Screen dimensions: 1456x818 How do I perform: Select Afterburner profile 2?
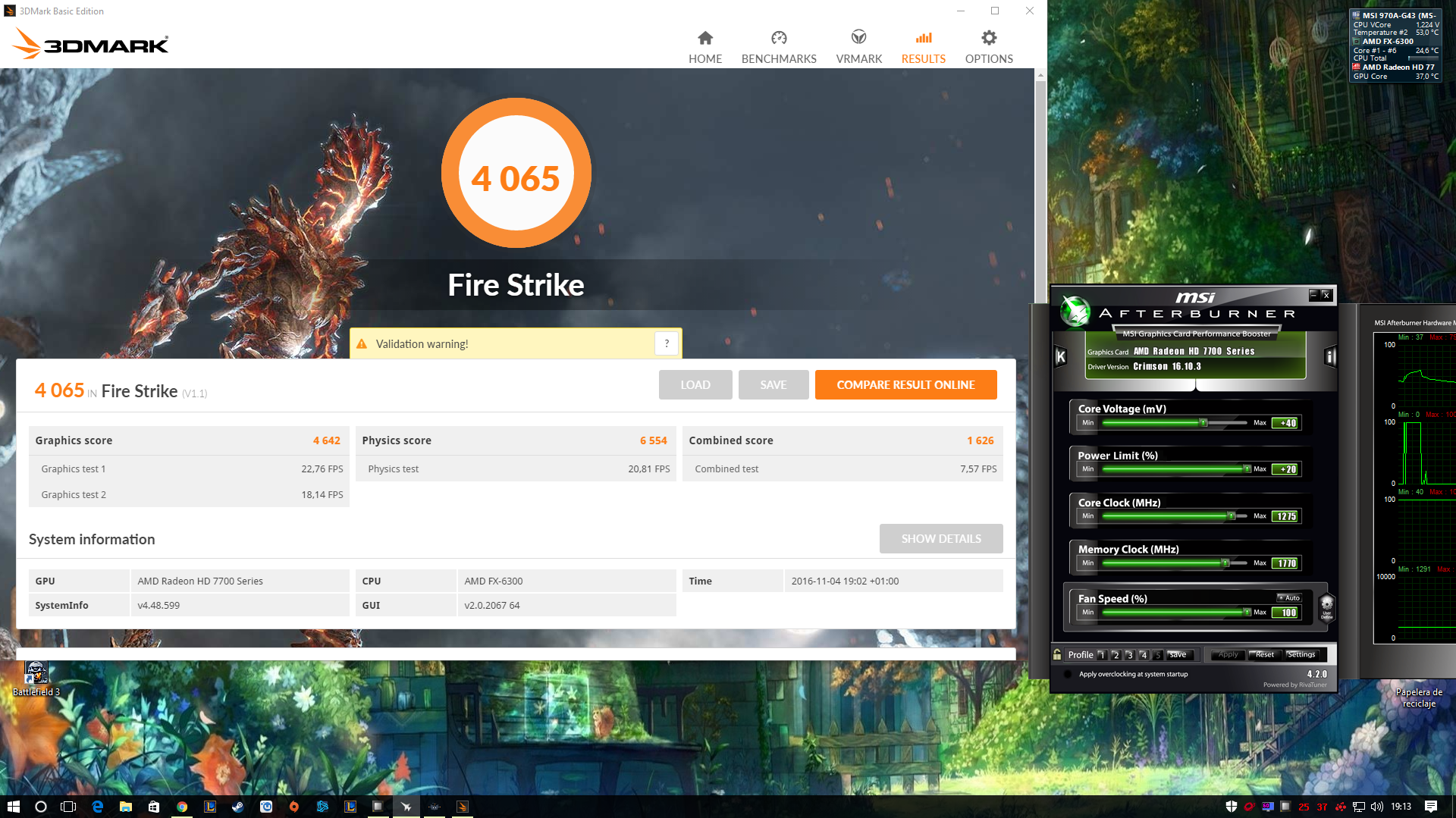[1116, 655]
